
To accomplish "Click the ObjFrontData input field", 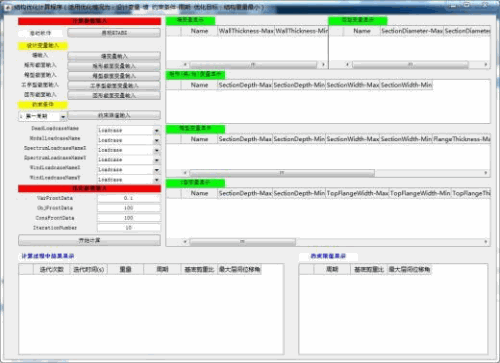I will [129, 208].
